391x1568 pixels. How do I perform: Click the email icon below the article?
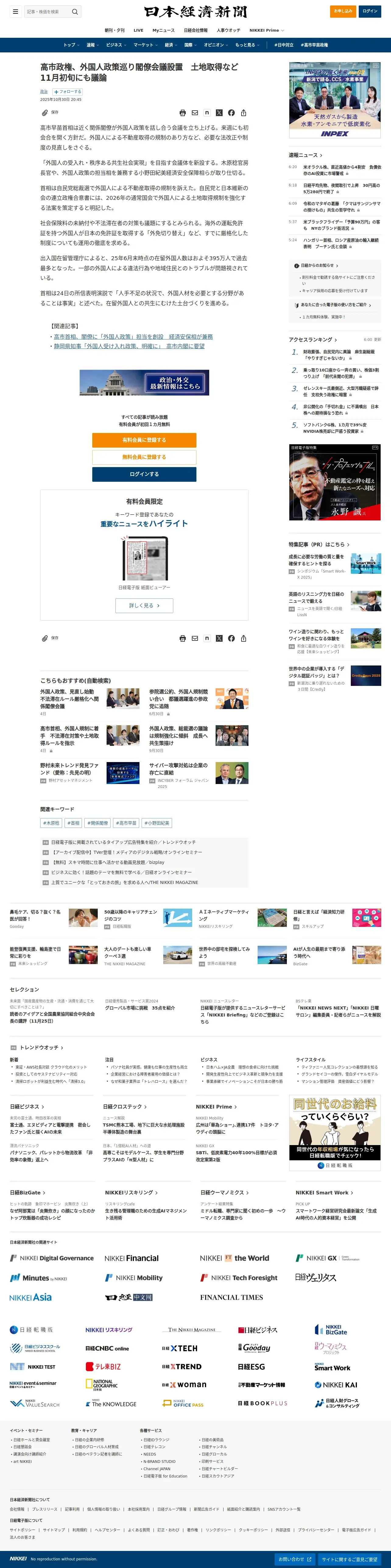click(195, 639)
